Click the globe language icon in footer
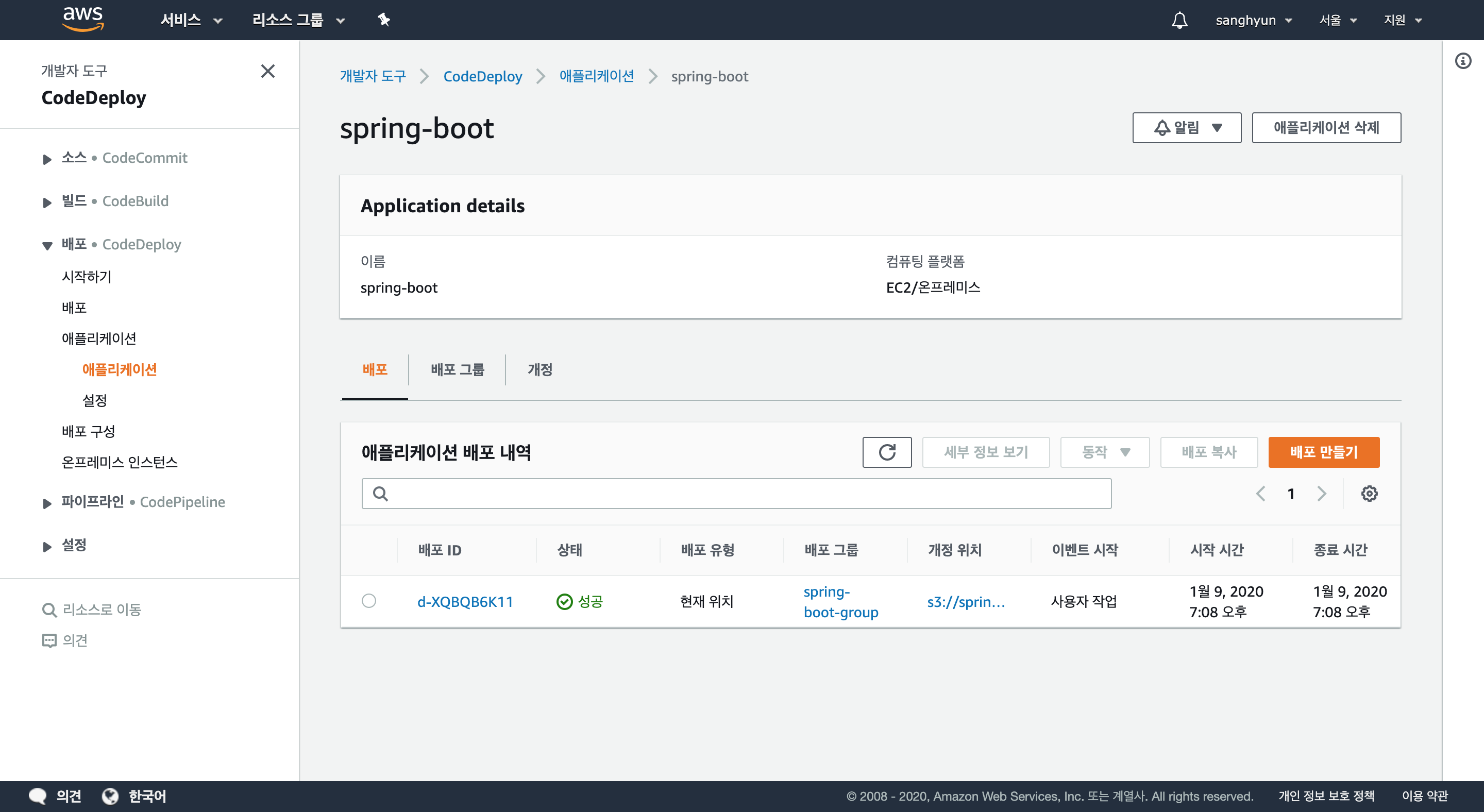 point(110,796)
